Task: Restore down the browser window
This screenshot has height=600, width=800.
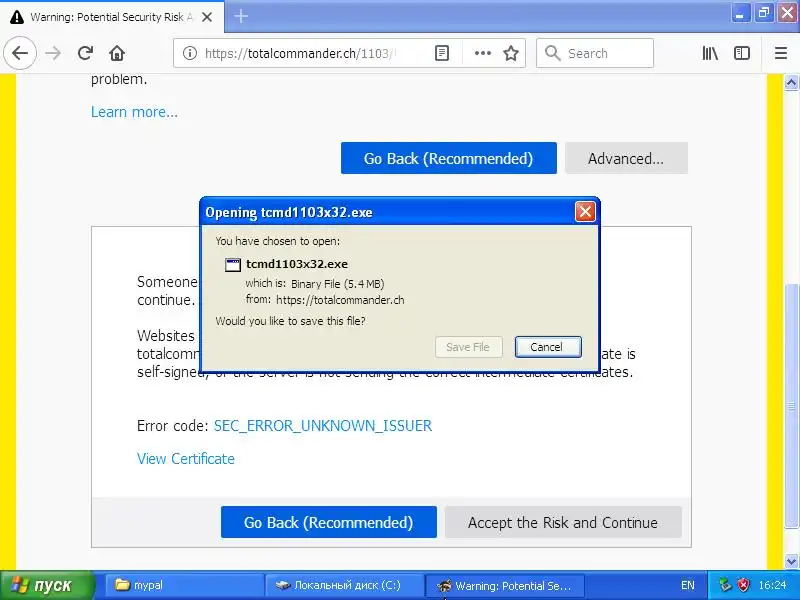Action: pyautogui.click(x=764, y=13)
